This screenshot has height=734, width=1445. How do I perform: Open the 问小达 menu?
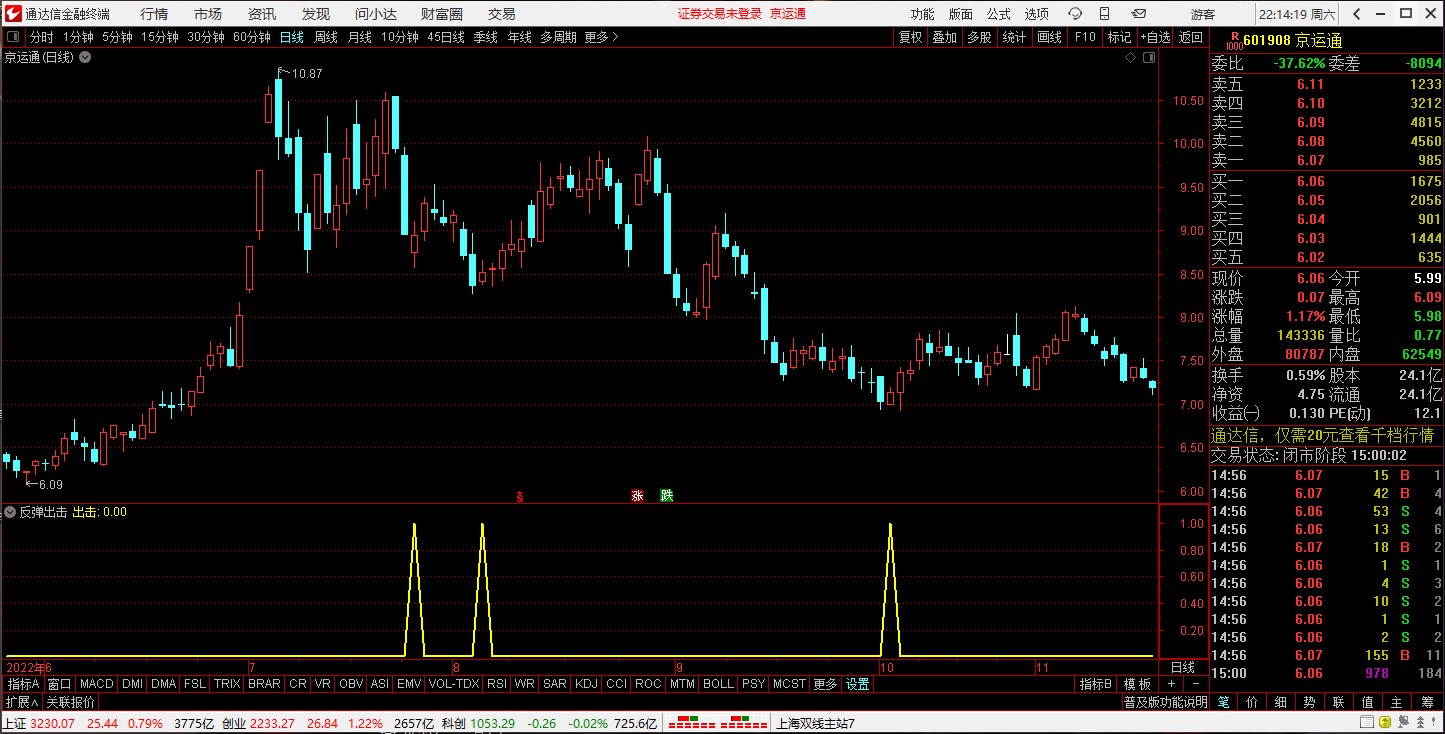pyautogui.click(x=376, y=14)
